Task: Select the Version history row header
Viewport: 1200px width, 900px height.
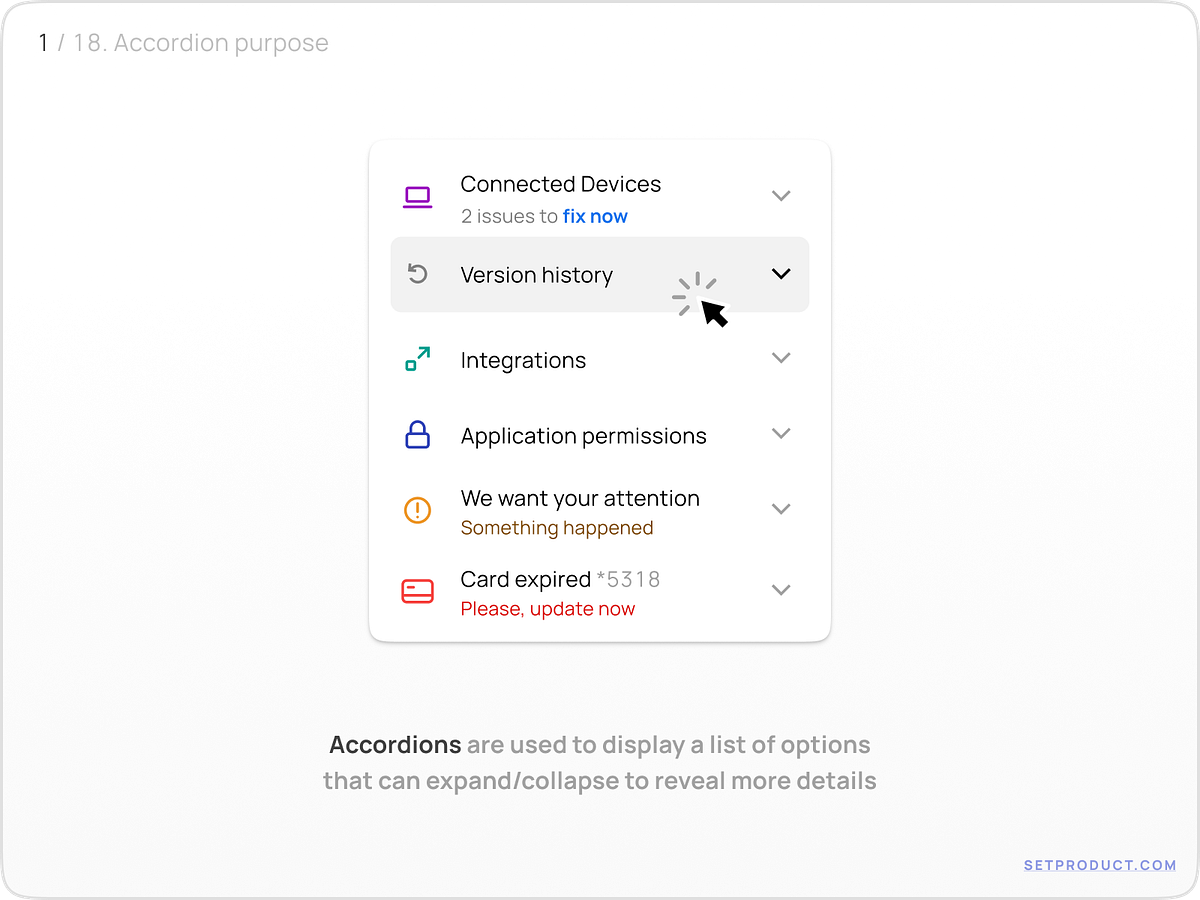Action: 536,274
